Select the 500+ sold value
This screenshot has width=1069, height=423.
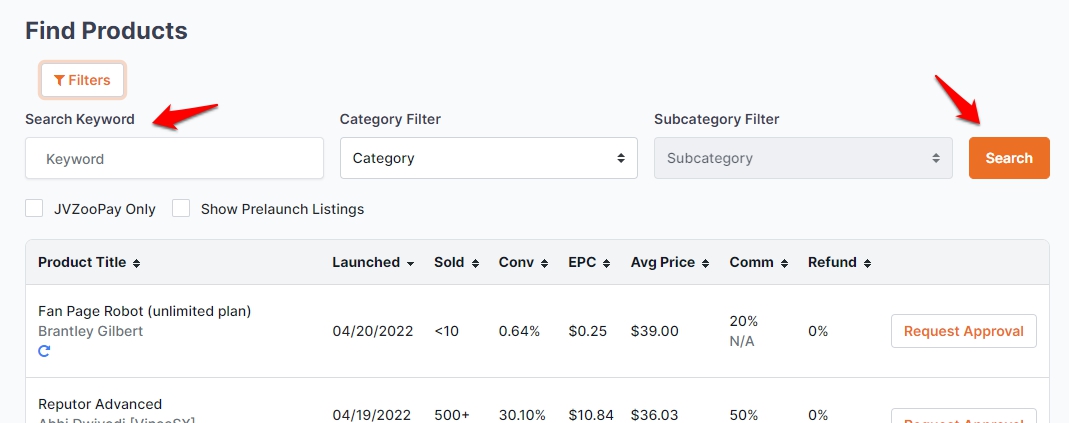(451, 415)
